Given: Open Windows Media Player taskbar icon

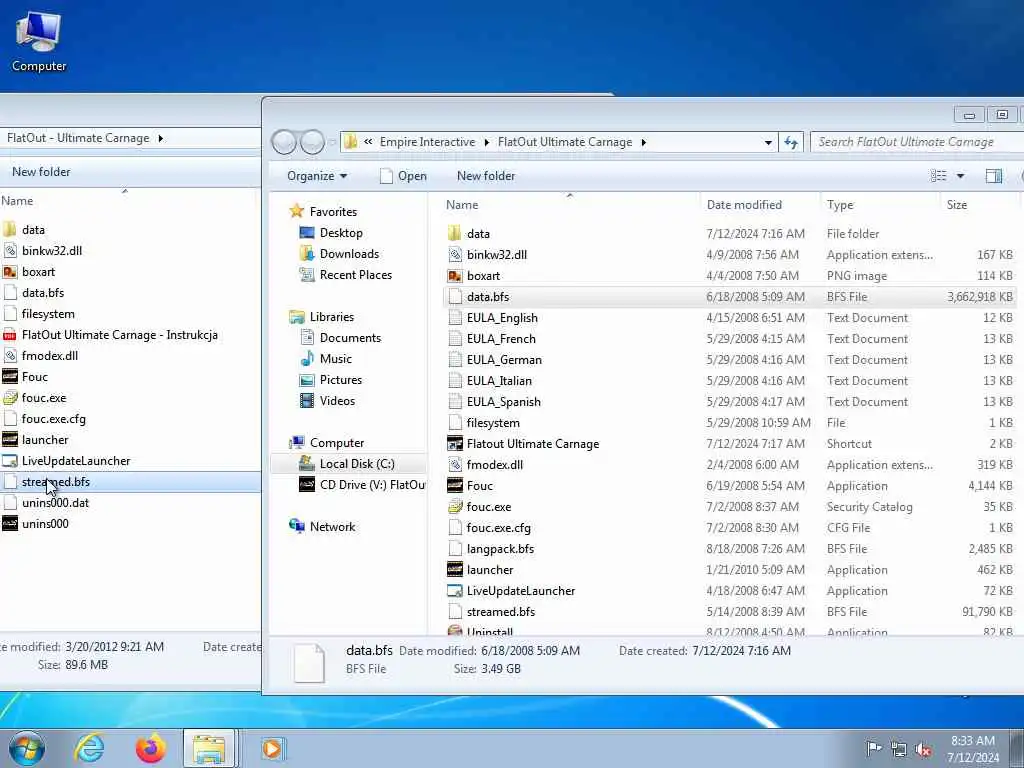Looking at the screenshot, I should (x=272, y=748).
